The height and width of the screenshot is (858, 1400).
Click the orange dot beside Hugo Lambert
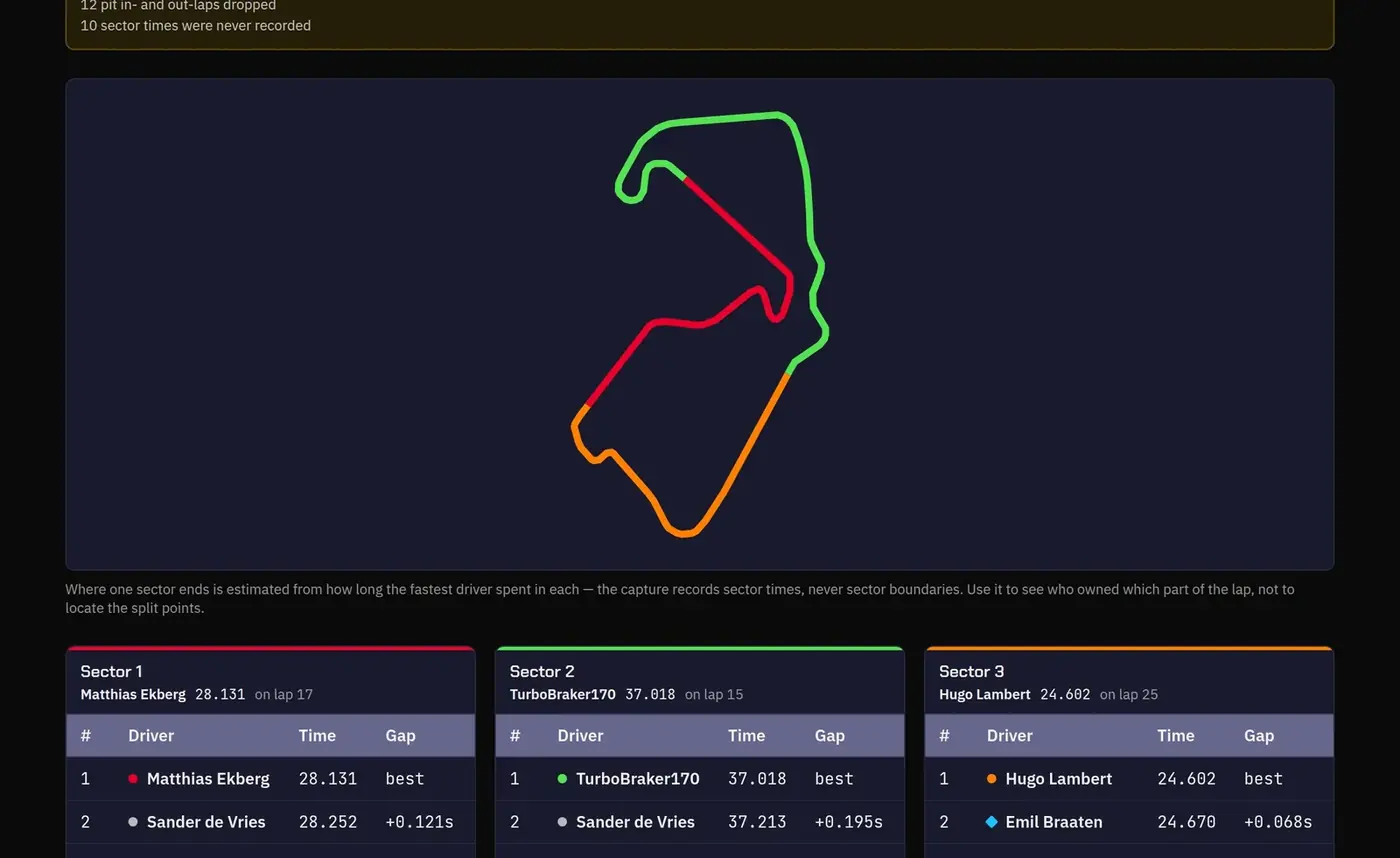991,778
